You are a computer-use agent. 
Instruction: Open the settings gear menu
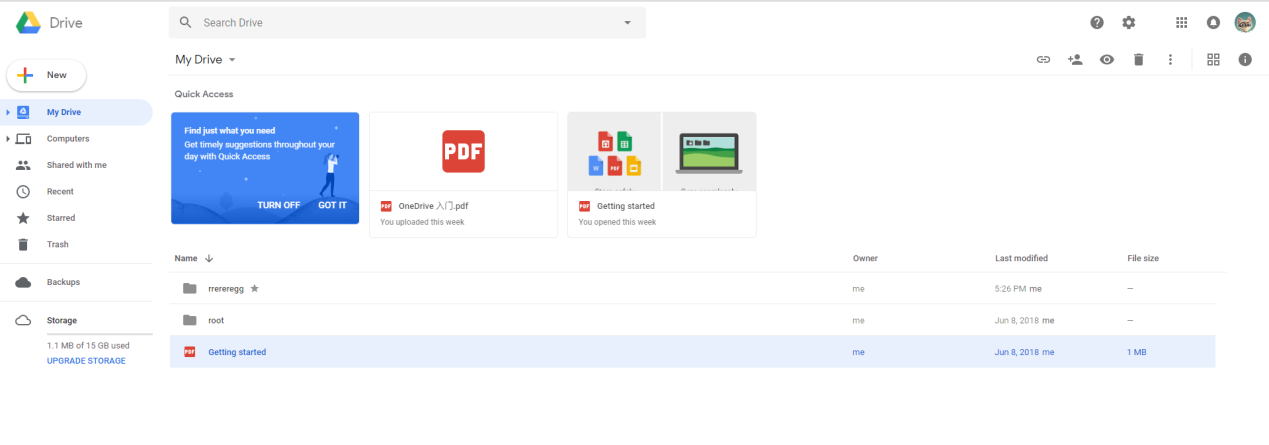point(1129,22)
